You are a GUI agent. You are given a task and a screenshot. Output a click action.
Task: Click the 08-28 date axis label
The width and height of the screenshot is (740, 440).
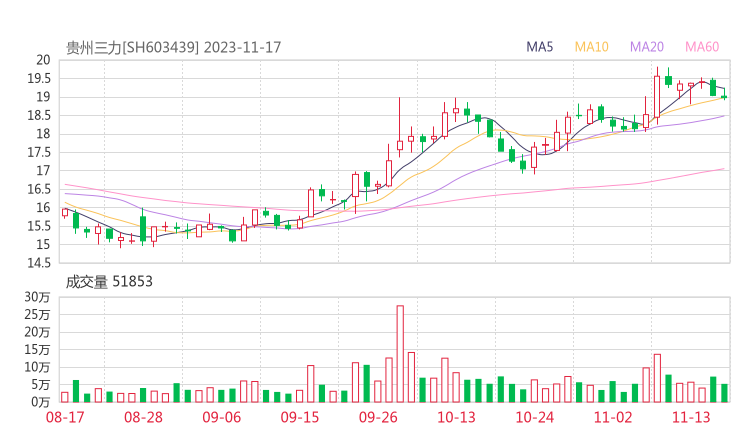[143, 417]
